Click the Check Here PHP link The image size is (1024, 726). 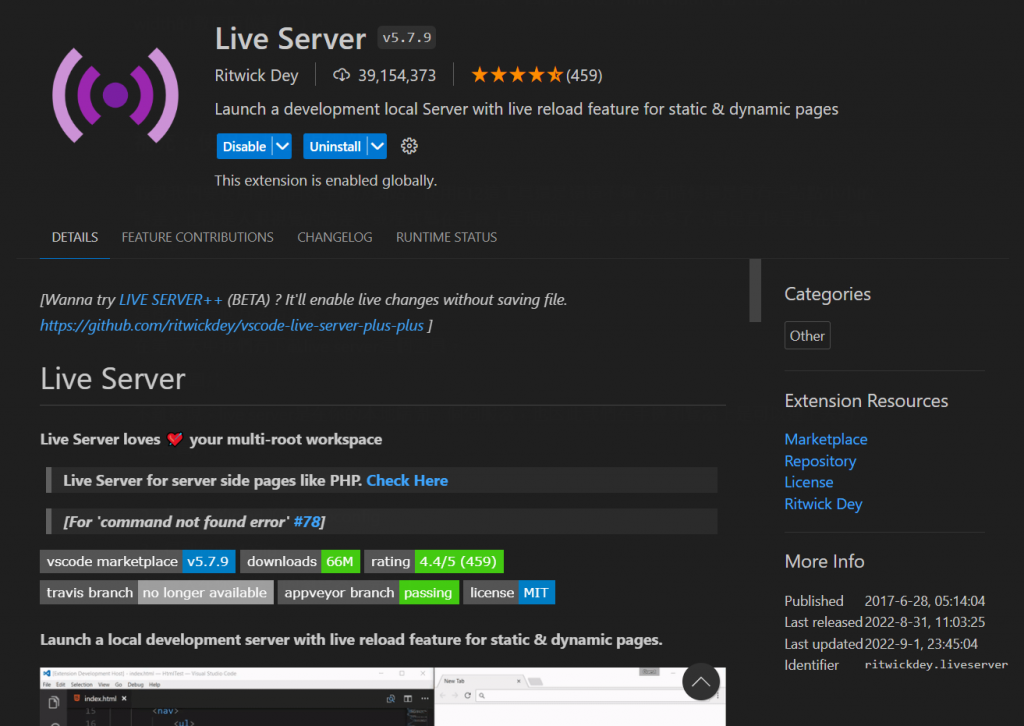(x=407, y=481)
